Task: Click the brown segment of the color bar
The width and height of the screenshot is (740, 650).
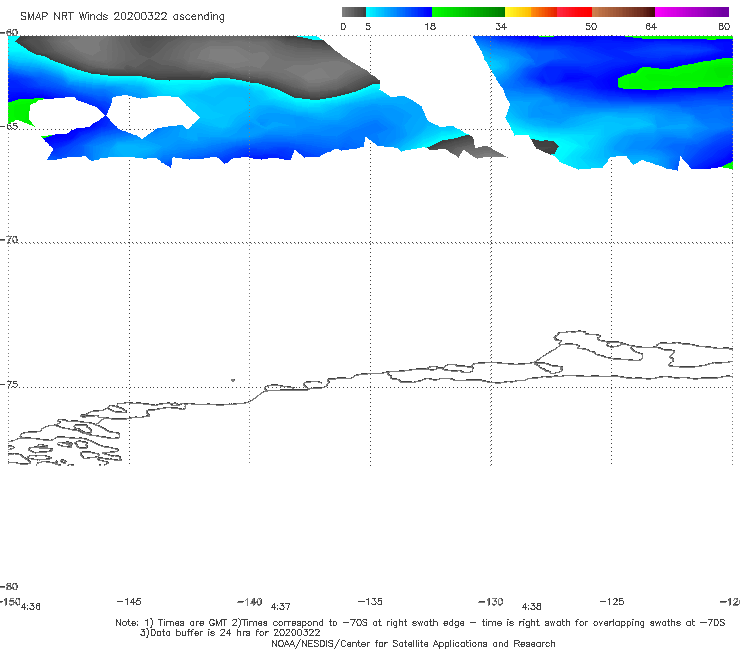Action: (623, 12)
